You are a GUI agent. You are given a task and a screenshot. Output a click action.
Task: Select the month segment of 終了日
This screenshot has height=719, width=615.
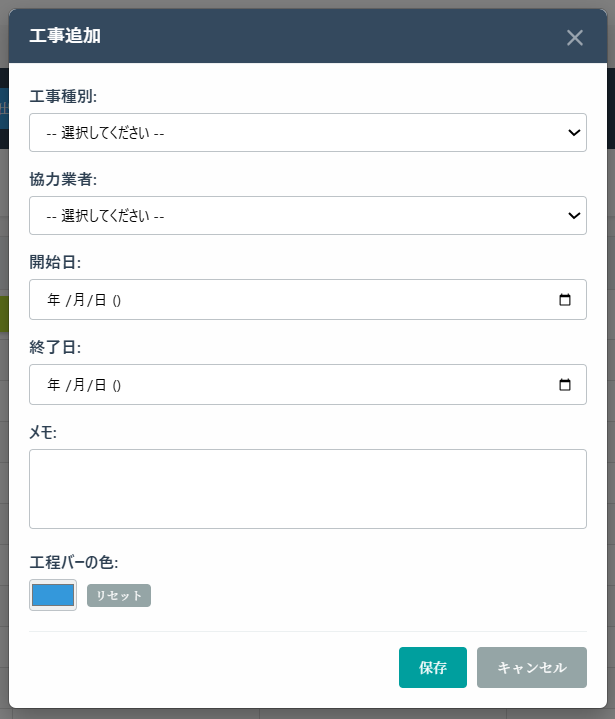coord(78,385)
